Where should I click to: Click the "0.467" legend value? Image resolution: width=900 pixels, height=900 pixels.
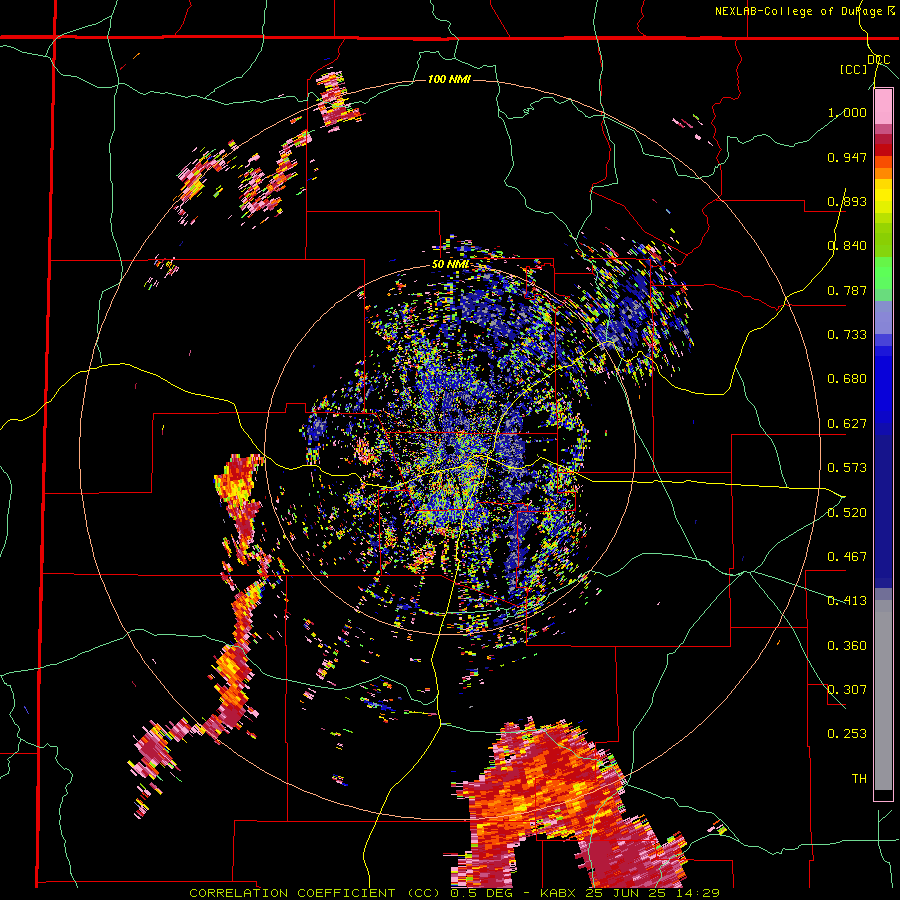tap(847, 557)
